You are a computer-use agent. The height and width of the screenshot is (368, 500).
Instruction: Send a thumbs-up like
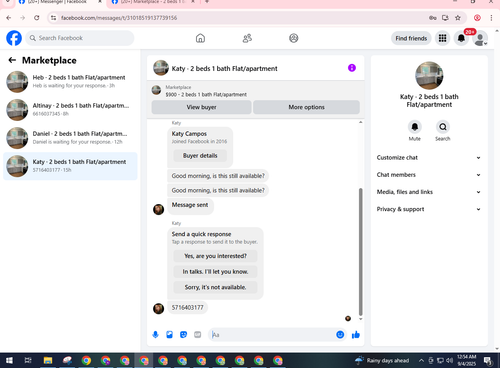[356, 335]
